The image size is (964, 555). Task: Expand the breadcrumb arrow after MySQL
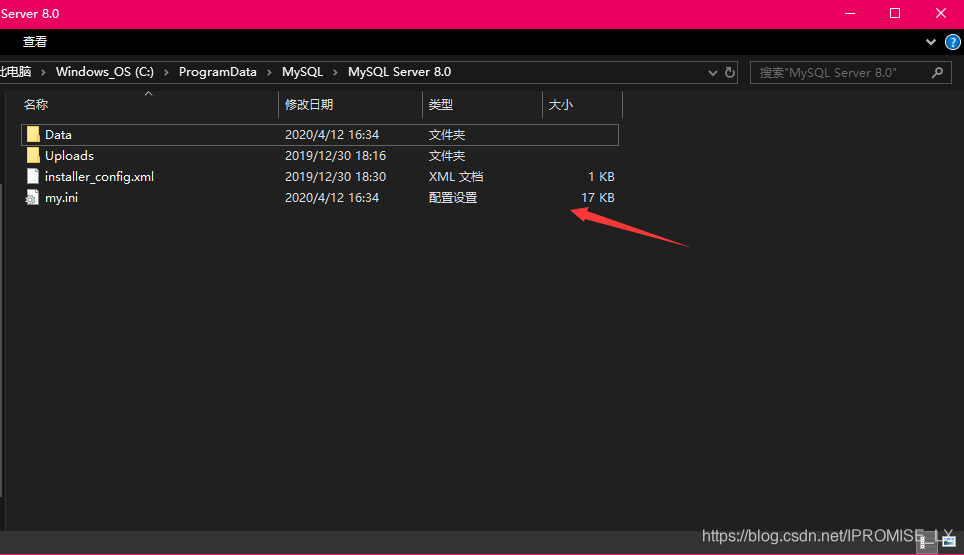(x=335, y=73)
